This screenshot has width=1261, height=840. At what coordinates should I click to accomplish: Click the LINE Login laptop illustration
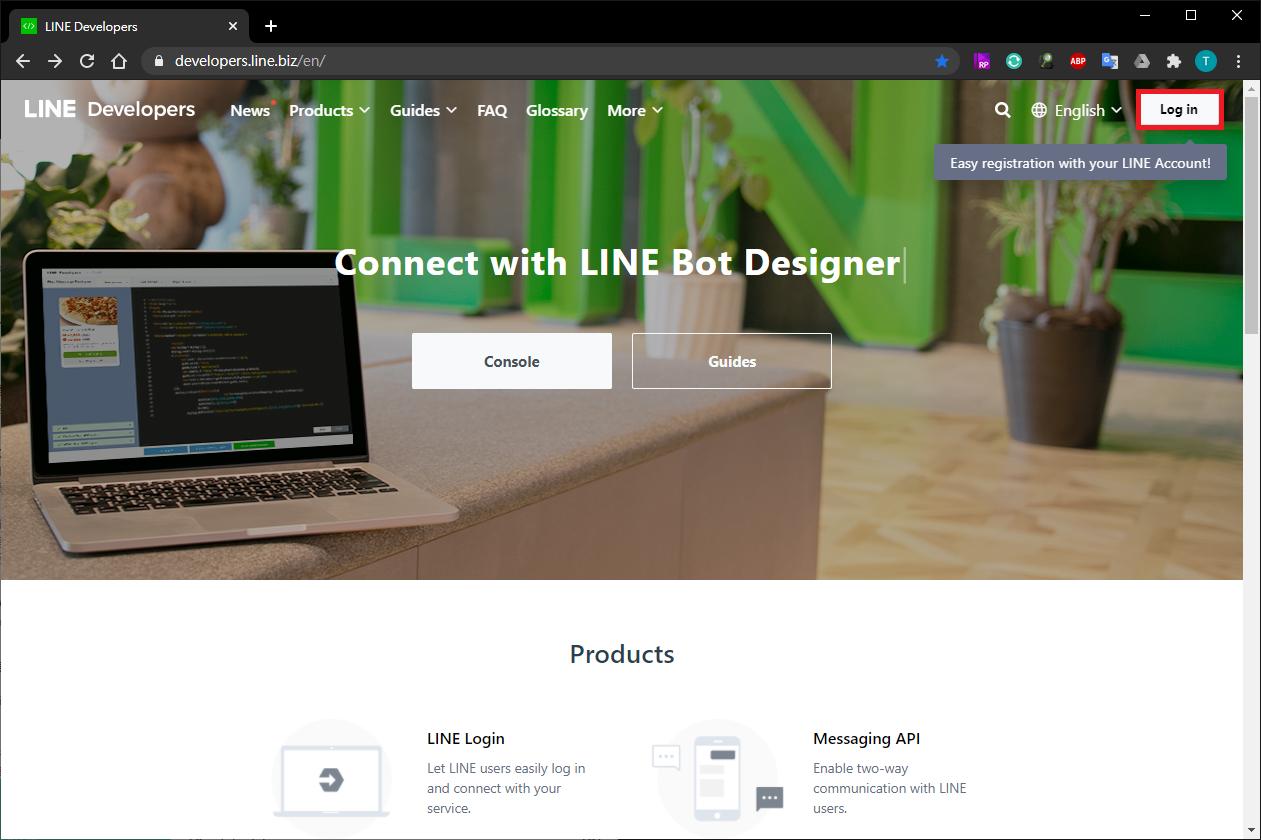click(331, 778)
